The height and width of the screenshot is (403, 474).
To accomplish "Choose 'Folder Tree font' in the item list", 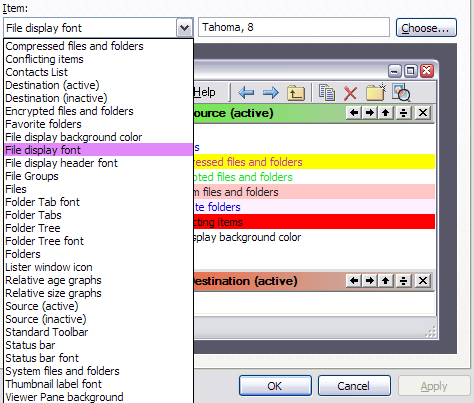I will click(x=44, y=241).
